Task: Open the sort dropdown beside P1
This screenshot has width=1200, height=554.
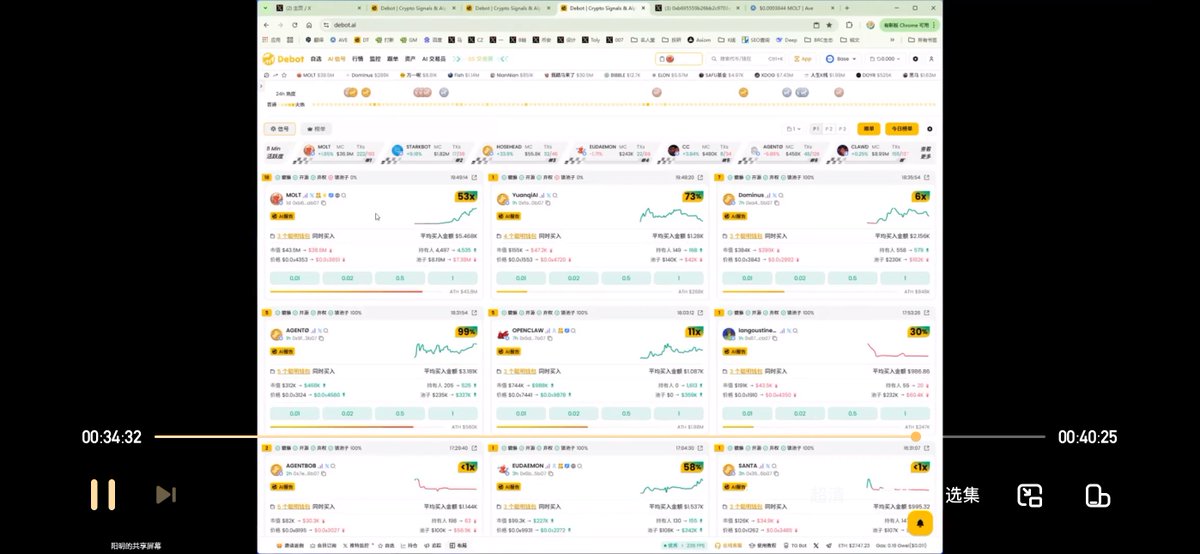Action: click(x=794, y=129)
